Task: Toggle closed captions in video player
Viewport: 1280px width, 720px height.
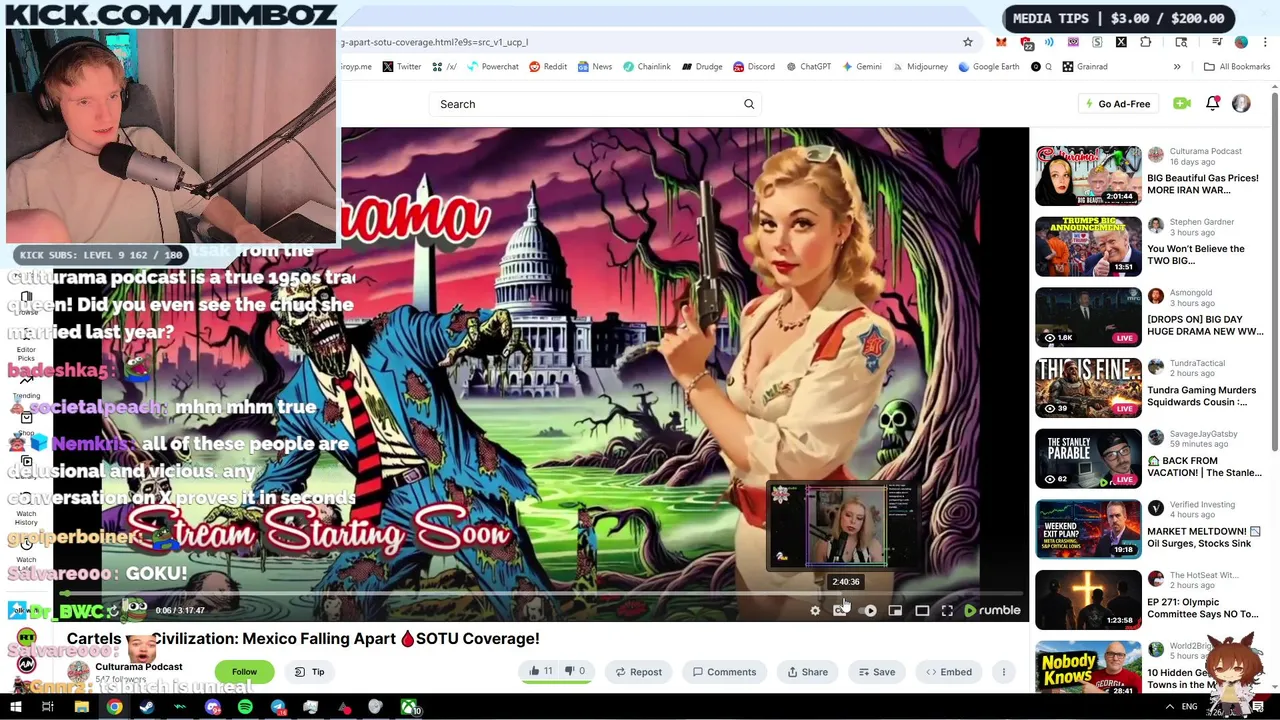Action: click(840, 610)
